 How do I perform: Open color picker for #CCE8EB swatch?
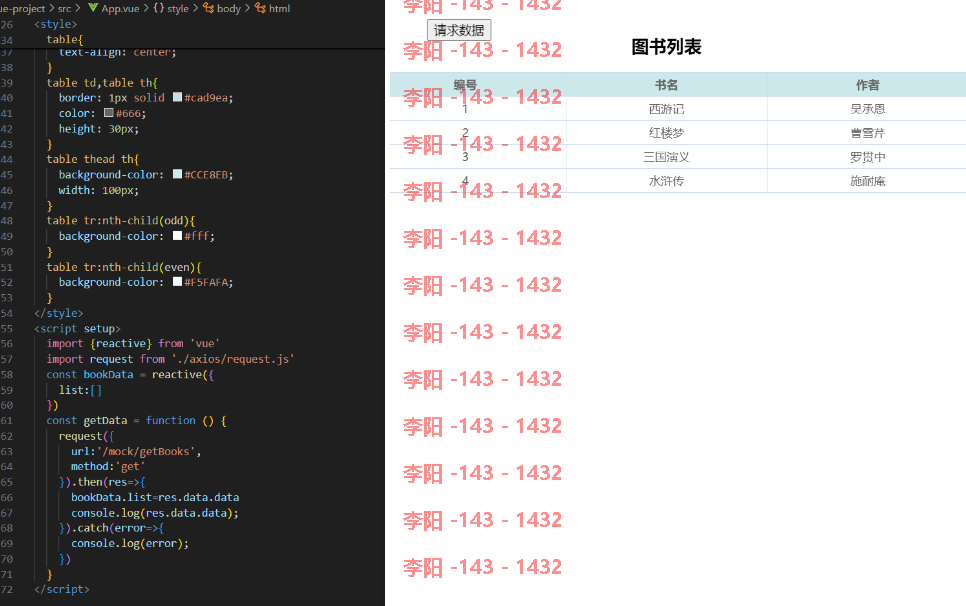(x=177, y=174)
